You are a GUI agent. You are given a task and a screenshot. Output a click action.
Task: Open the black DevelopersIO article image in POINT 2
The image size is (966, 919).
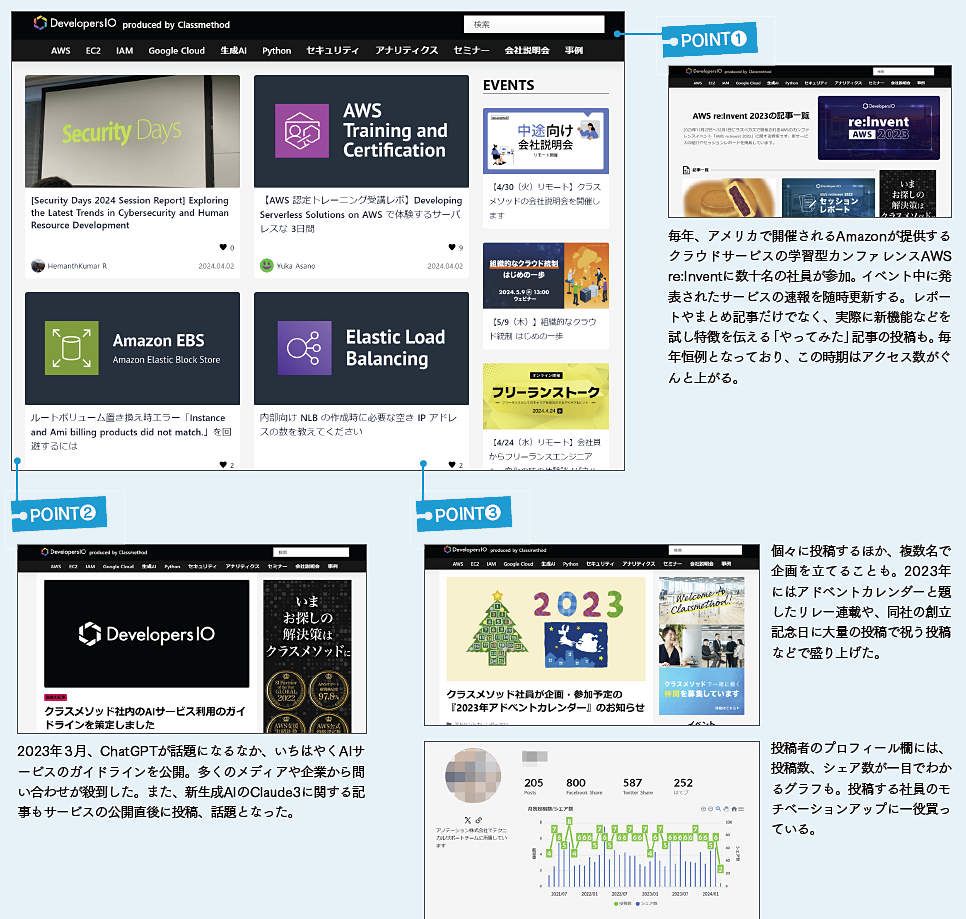147,634
